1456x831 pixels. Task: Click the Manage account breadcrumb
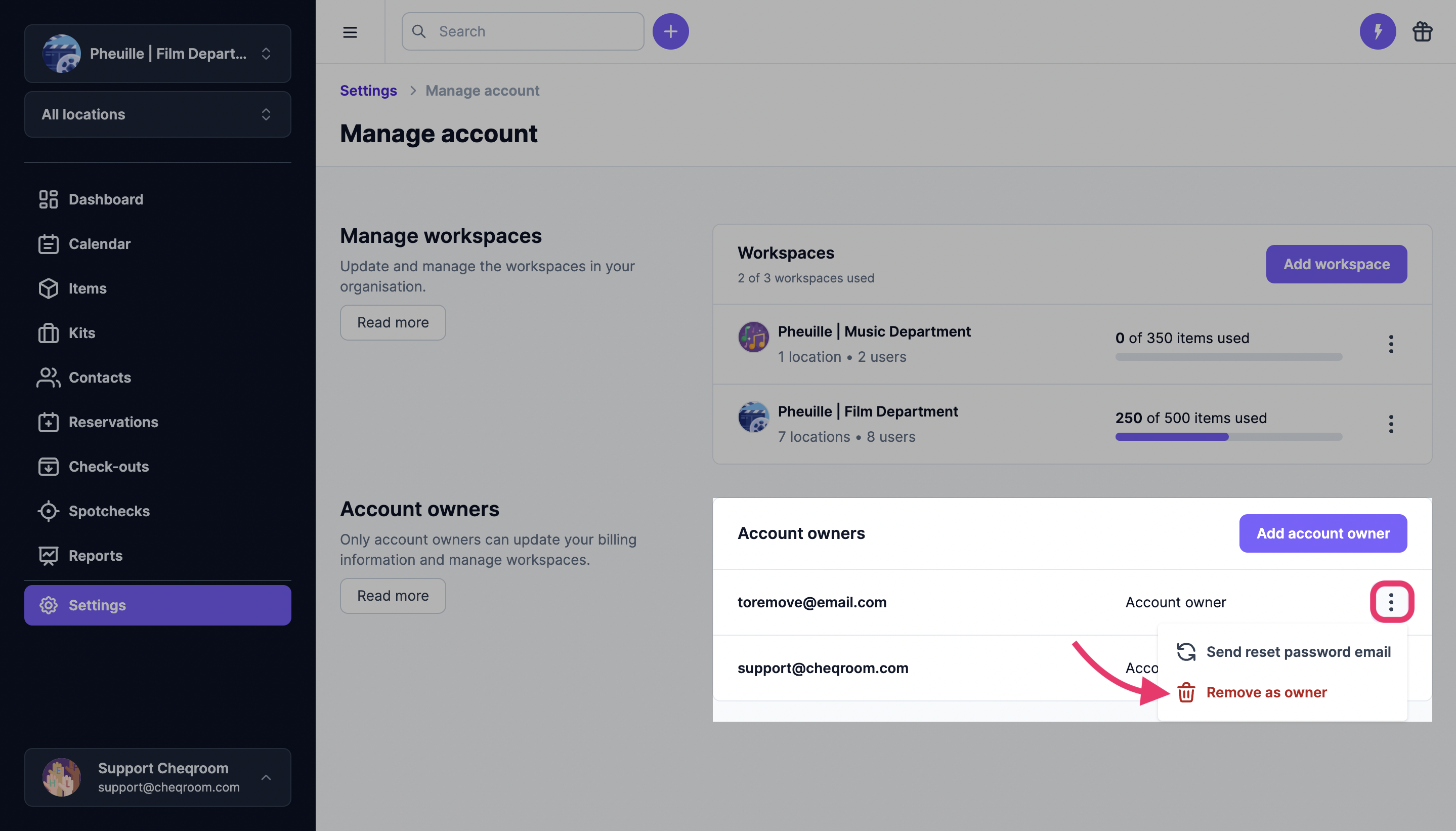point(482,90)
